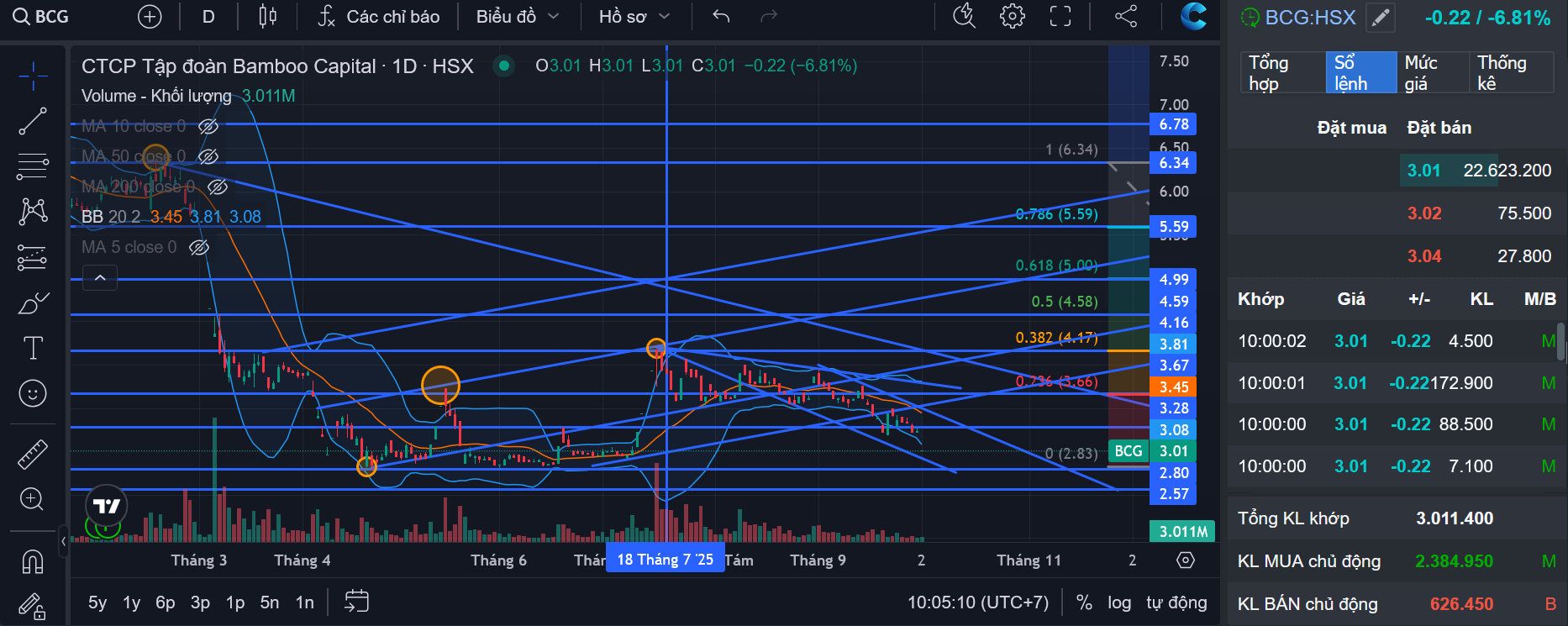Edit the BCG:HSX symbol with pencil icon
Image resolution: width=1568 pixels, height=626 pixels.
point(1380,18)
